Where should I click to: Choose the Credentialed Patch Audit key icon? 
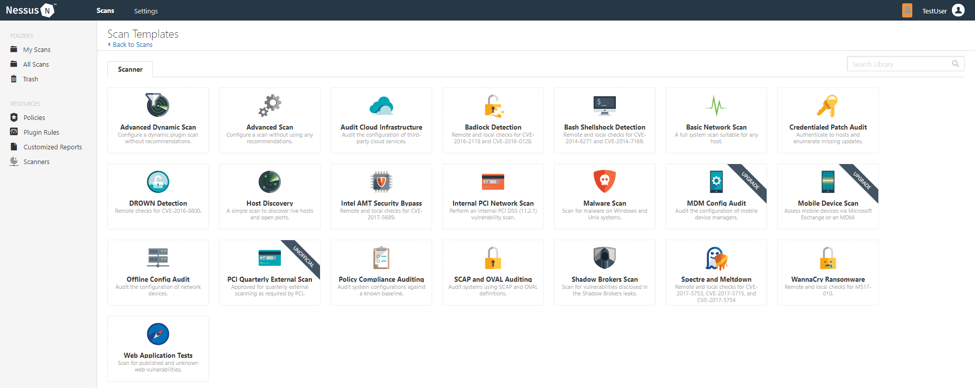coord(828,106)
